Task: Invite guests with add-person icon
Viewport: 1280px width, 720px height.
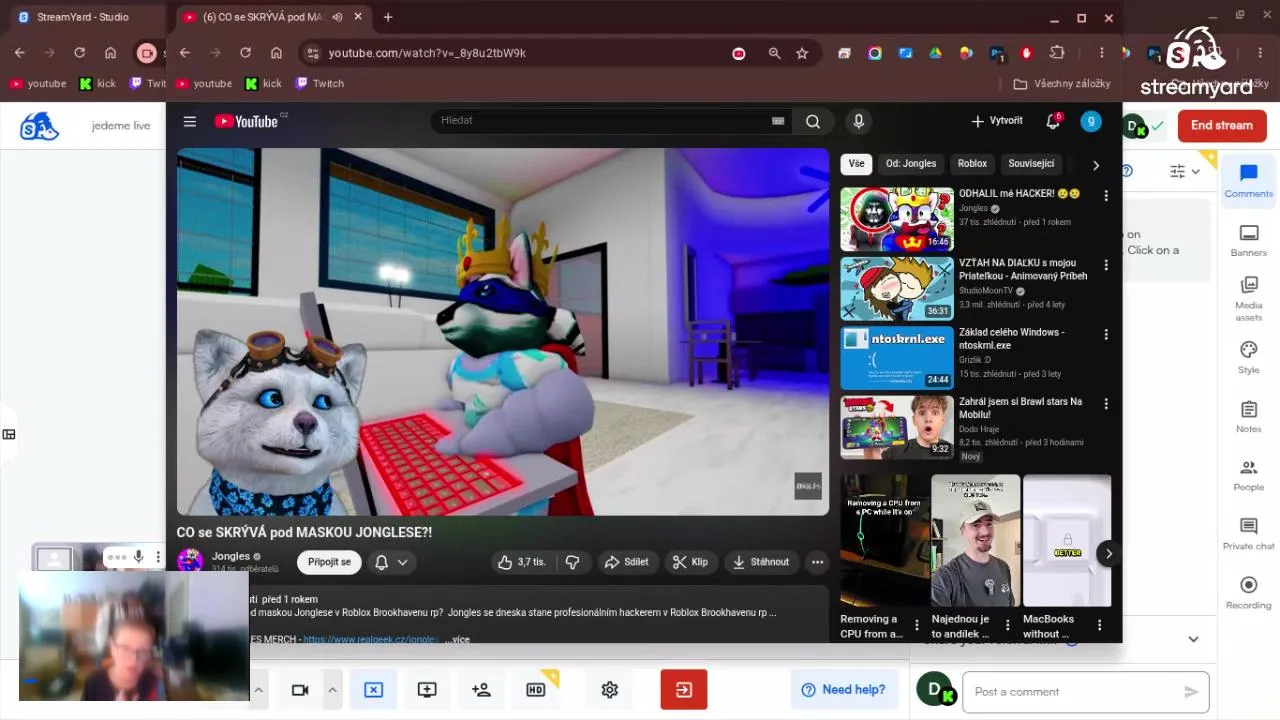Action: click(481, 690)
